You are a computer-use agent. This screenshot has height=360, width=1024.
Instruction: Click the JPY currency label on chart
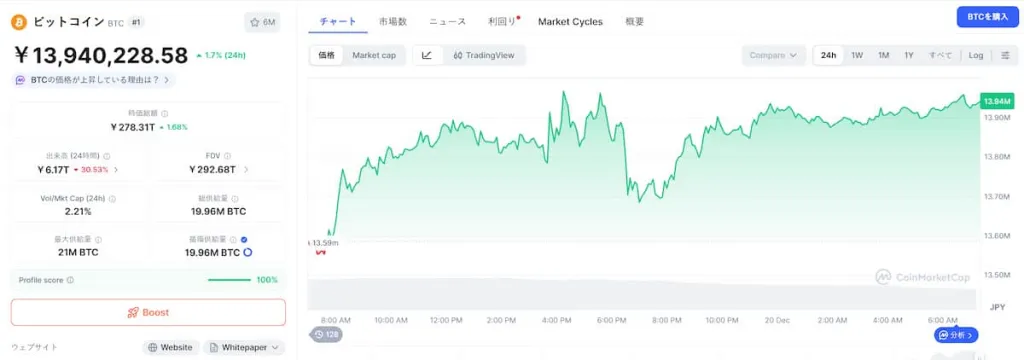[997, 306]
